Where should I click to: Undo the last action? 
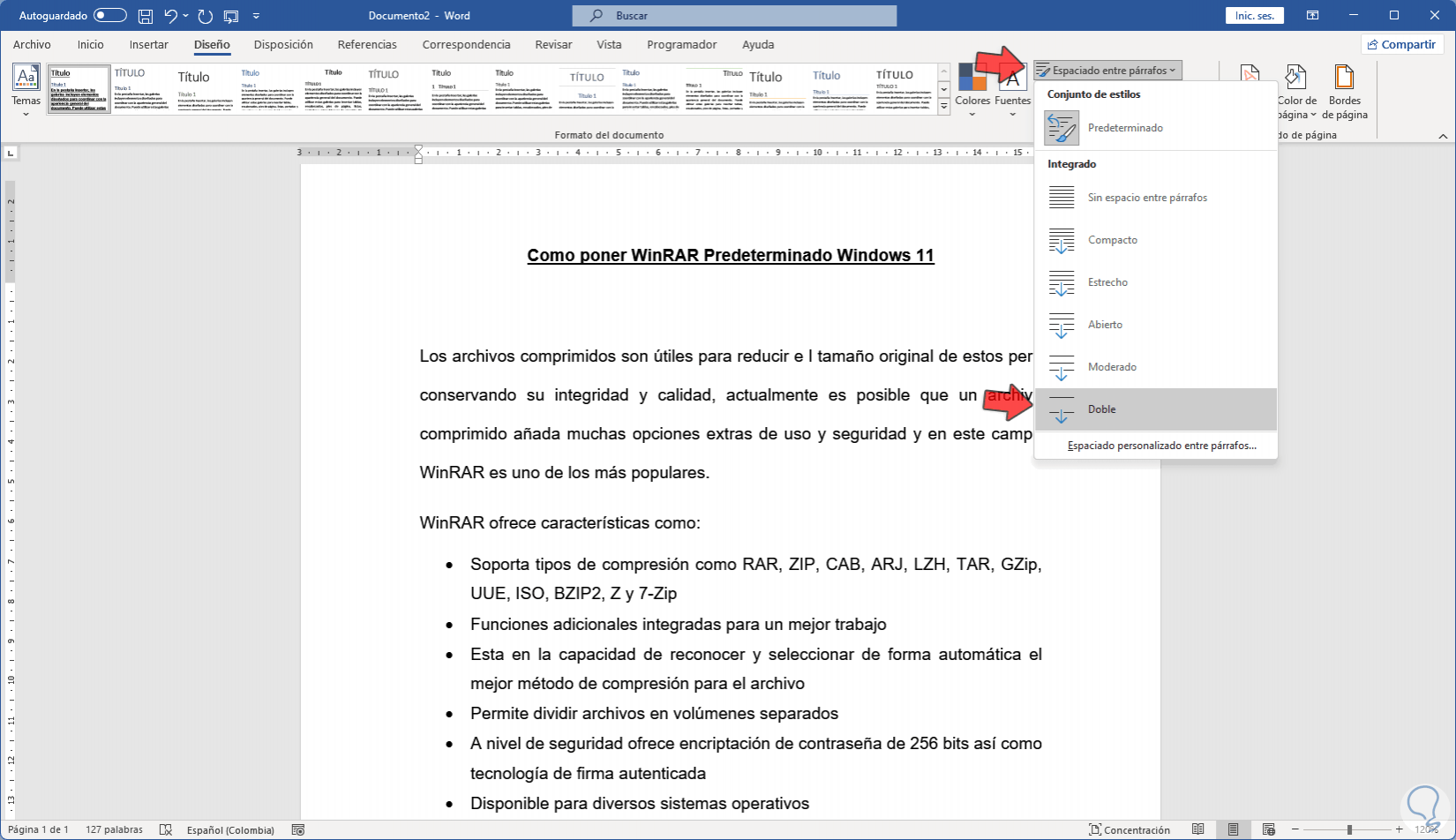[x=171, y=16]
